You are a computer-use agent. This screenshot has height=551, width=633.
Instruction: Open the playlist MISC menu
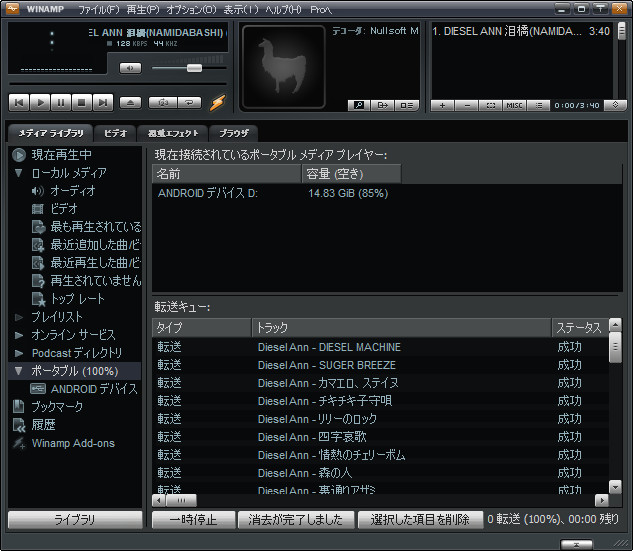[514, 105]
